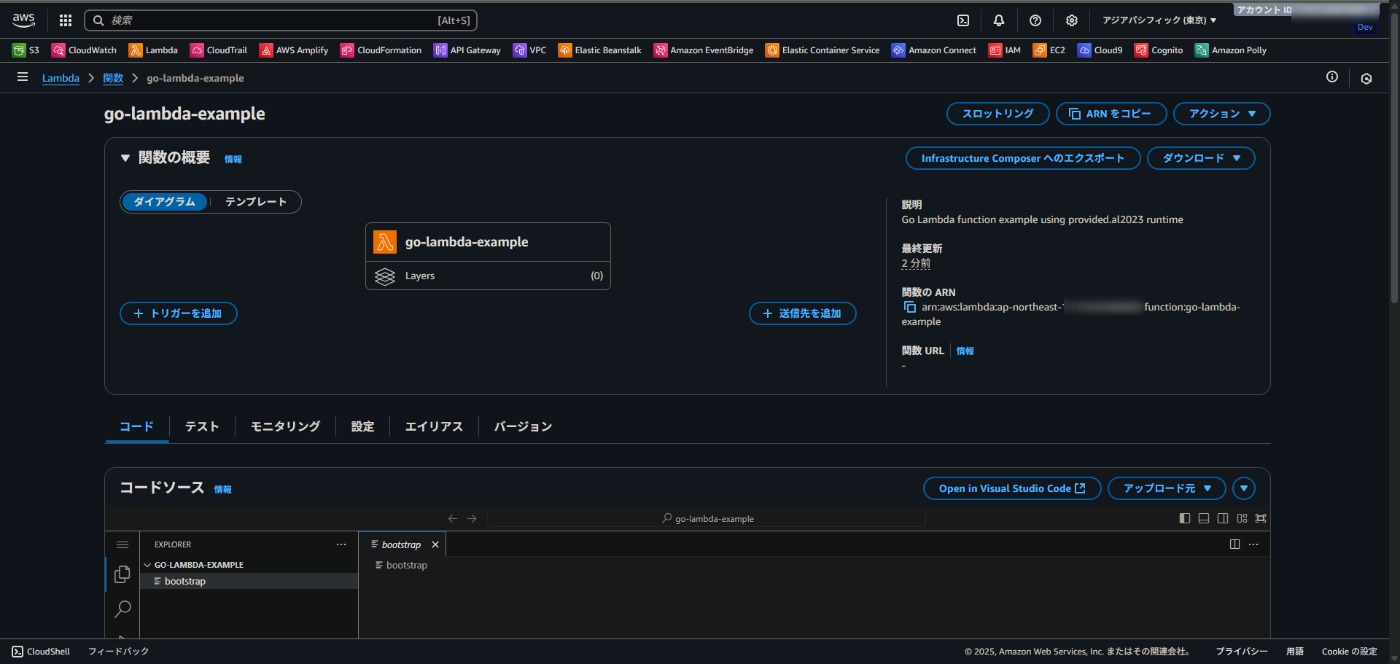This screenshot has height=664, width=1400.
Task: Switch to the モニタリング tab
Action: (x=285, y=426)
